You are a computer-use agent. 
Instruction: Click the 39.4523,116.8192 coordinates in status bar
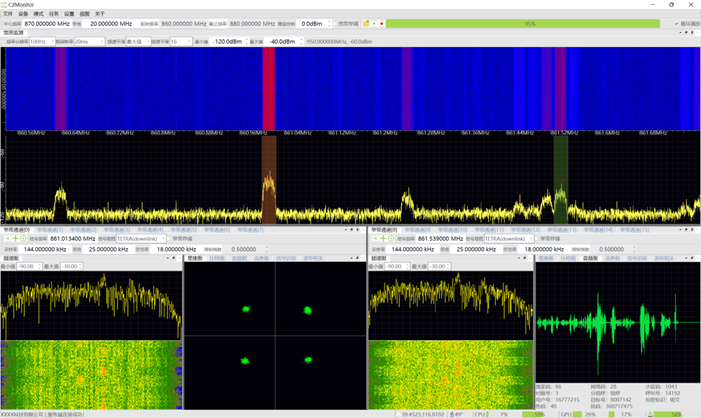[423, 414]
